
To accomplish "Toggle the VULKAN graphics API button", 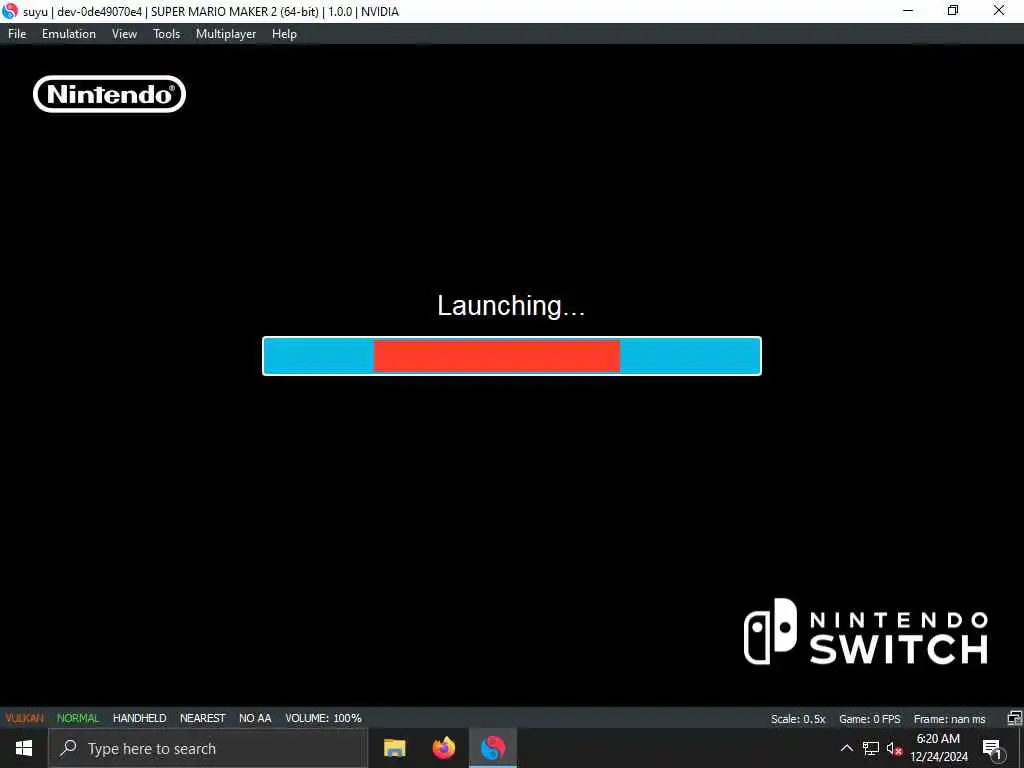I will pos(24,718).
